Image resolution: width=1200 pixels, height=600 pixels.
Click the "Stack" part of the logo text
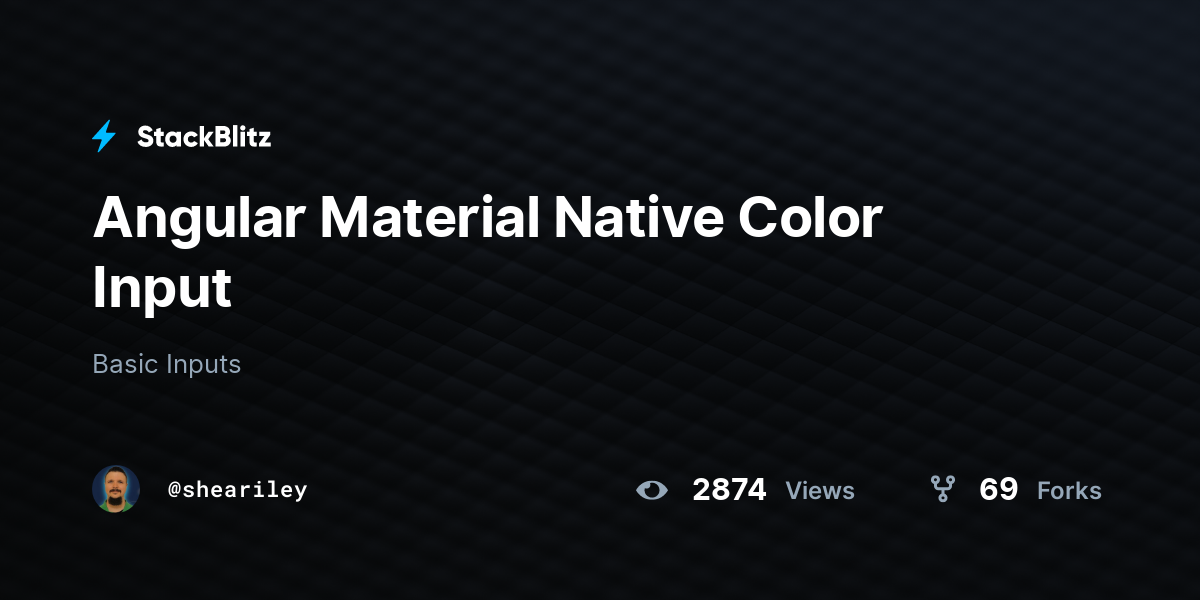point(172,137)
